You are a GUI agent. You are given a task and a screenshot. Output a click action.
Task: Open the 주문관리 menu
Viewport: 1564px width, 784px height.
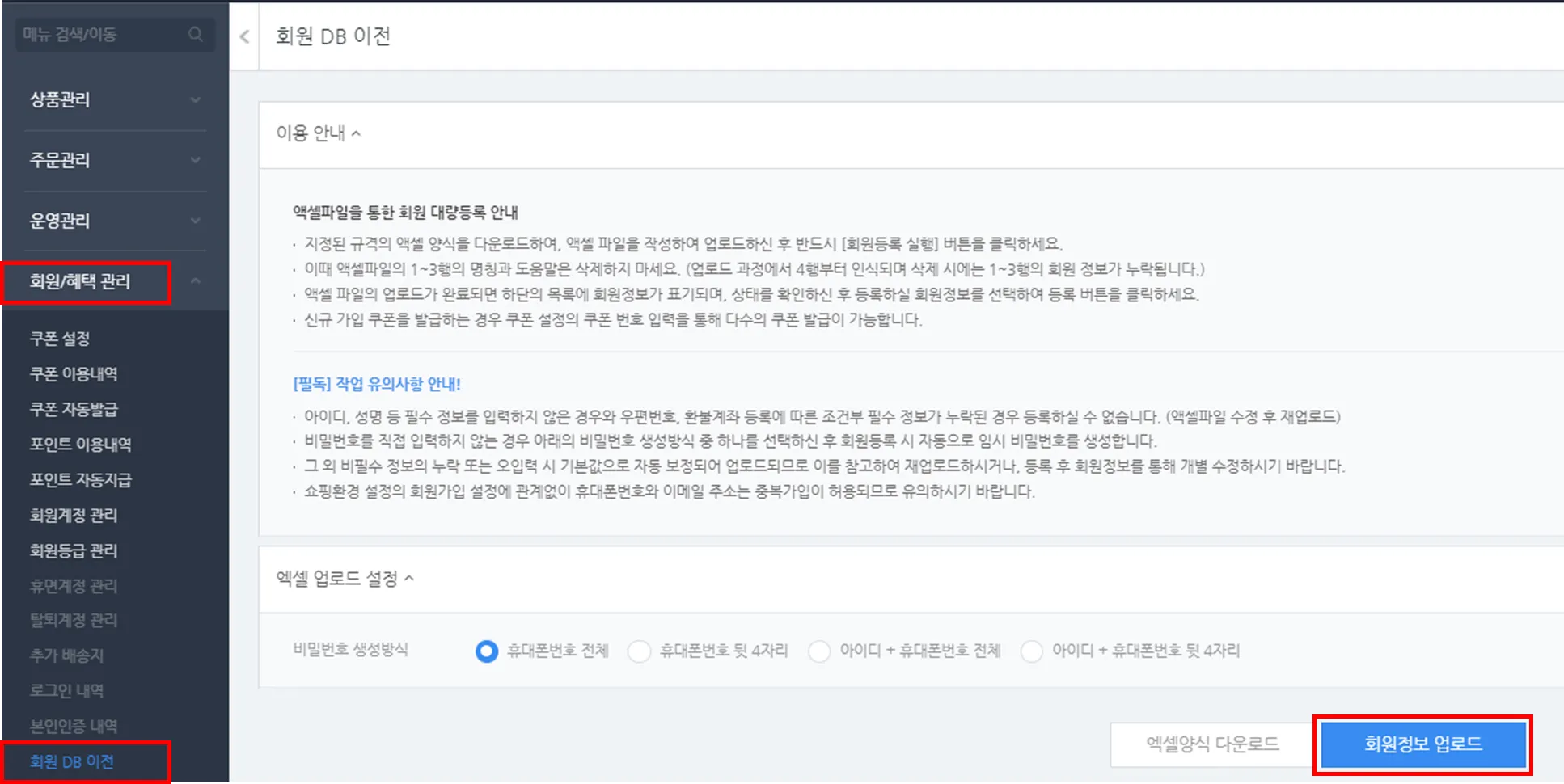(x=60, y=160)
